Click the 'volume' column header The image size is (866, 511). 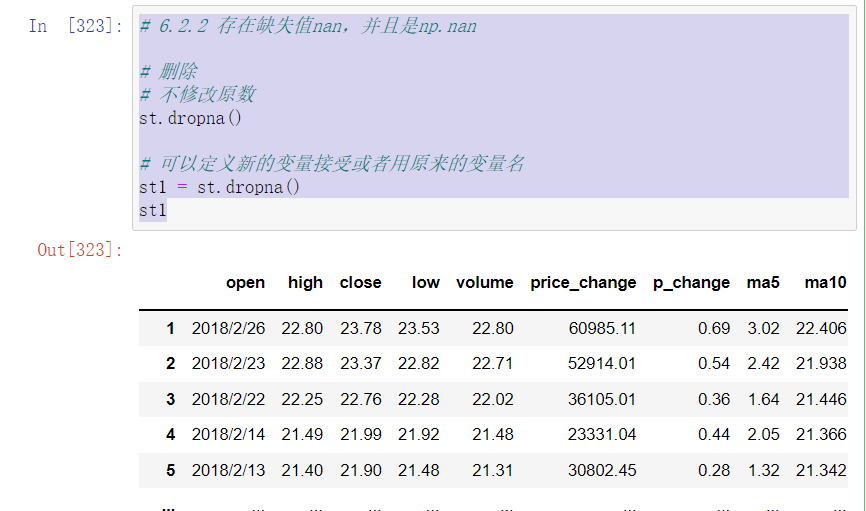(485, 282)
